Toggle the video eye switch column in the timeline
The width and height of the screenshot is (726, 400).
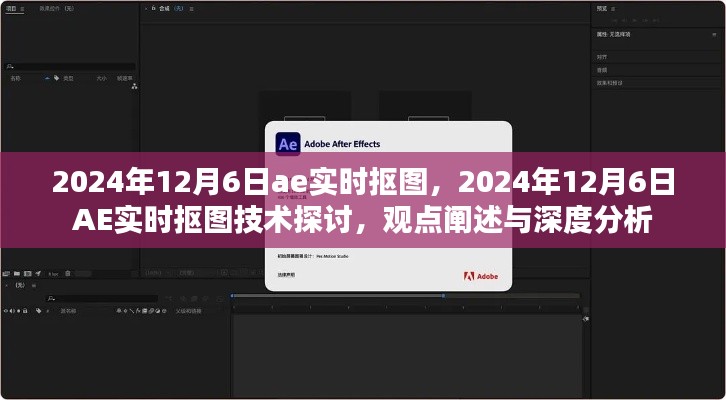6,311
